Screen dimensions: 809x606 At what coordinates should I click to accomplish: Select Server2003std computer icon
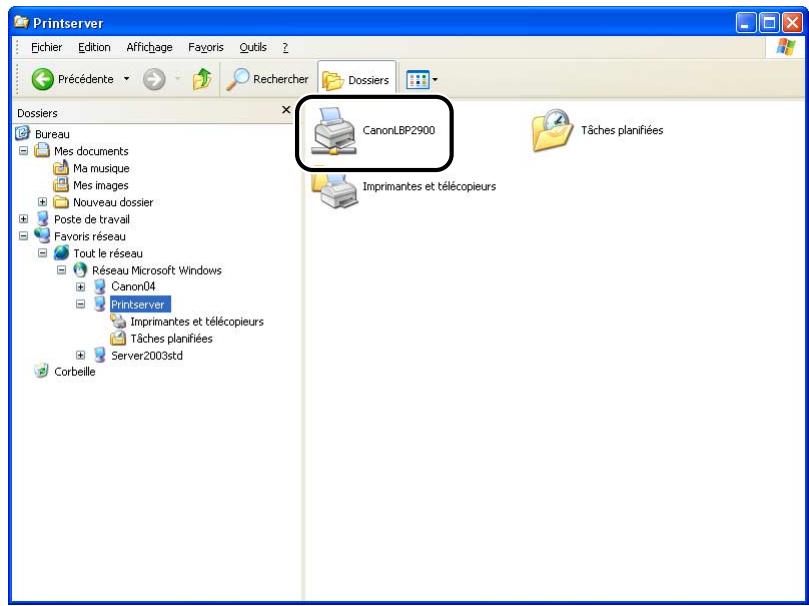(100, 355)
